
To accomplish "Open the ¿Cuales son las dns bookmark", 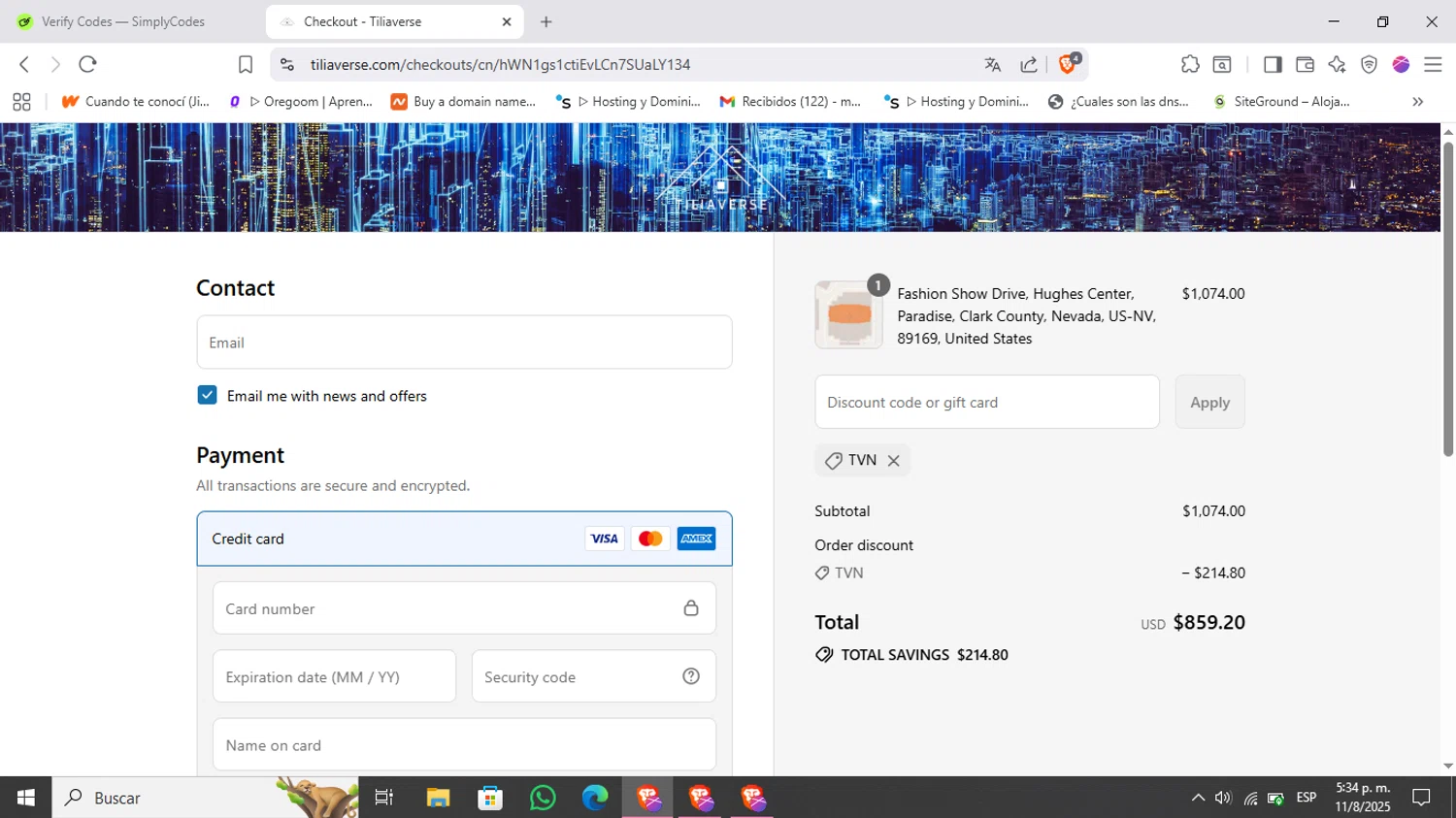I will click(x=1119, y=101).
